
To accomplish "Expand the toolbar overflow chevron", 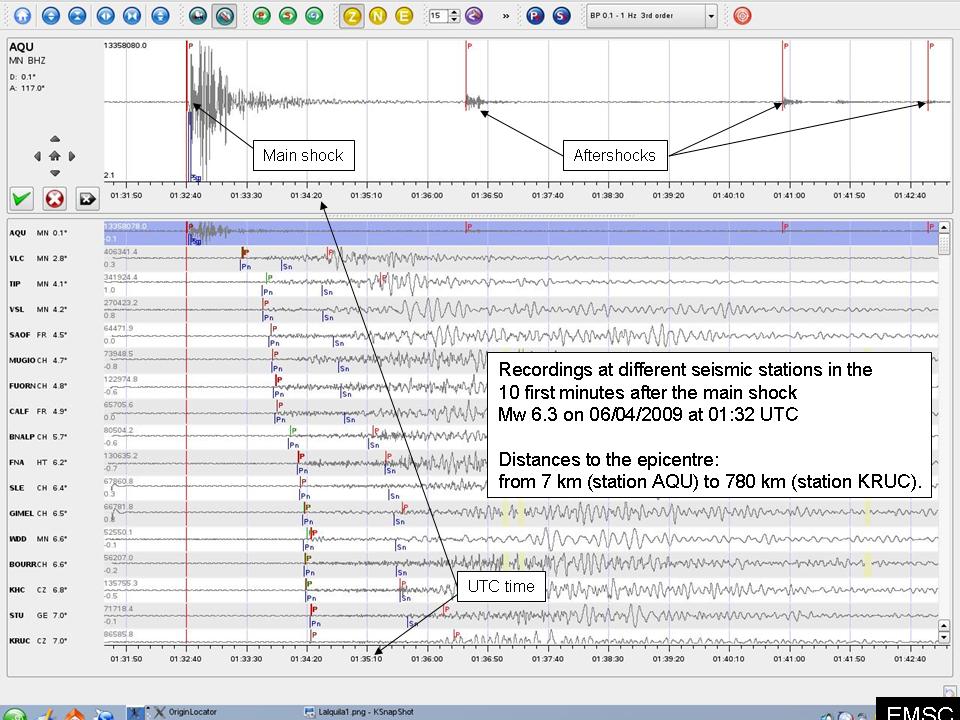I will (x=505, y=16).
